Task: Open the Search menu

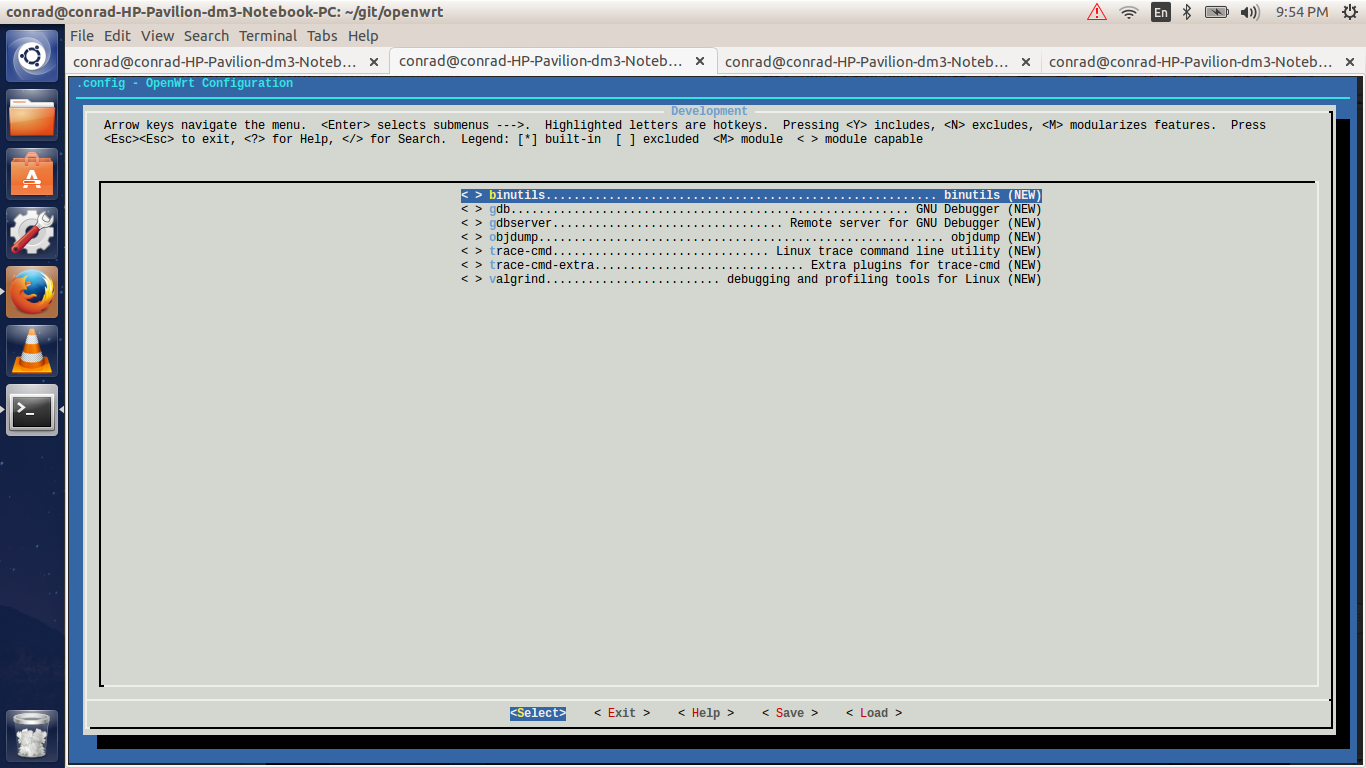Action: click(x=206, y=36)
